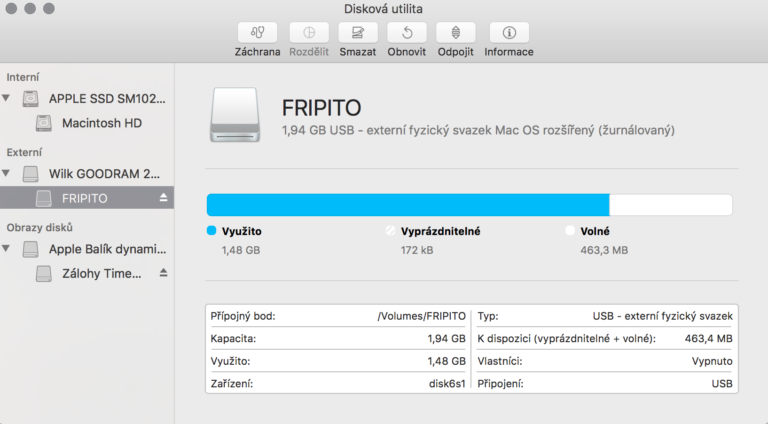
Task: Collapse the APPLE SSD disclosure triangle
Action: point(8,99)
